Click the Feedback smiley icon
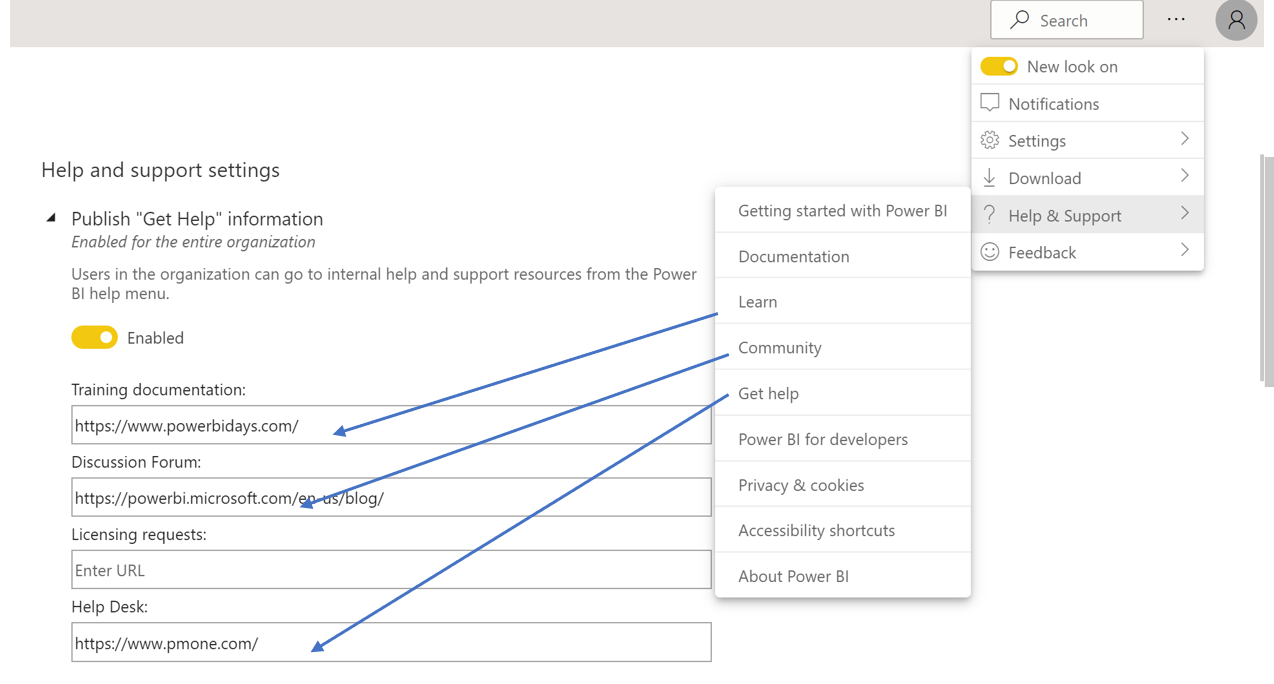This screenshot has width=1274, height=684. [990, 252]
